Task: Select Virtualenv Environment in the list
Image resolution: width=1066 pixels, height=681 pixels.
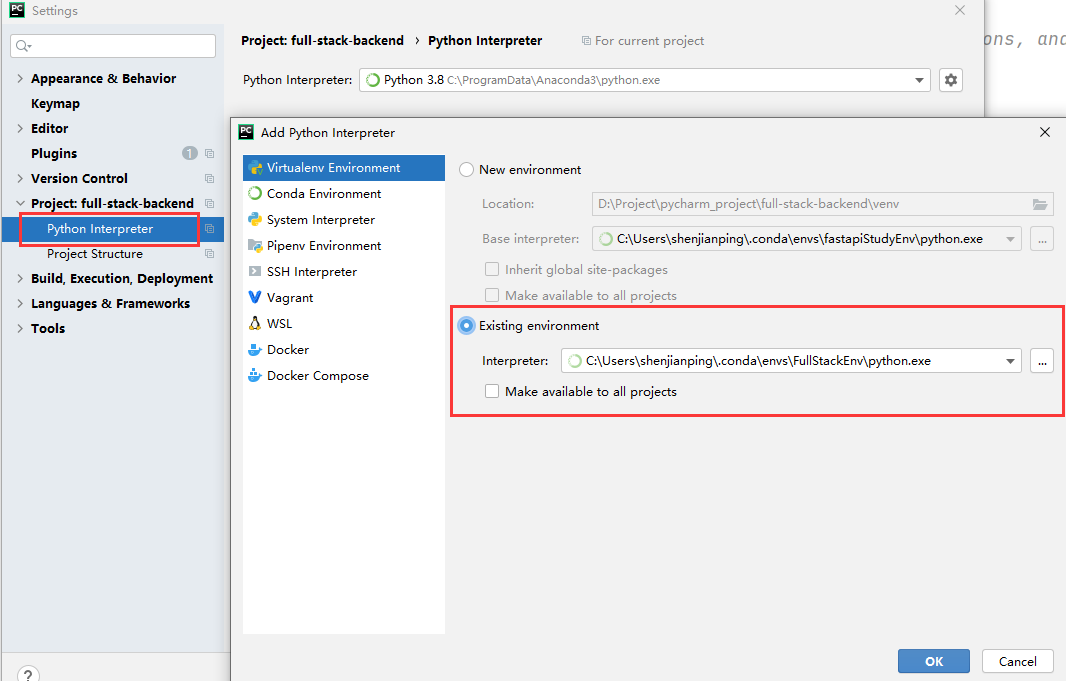Action: pyautogui.click(x=343, y=168)
